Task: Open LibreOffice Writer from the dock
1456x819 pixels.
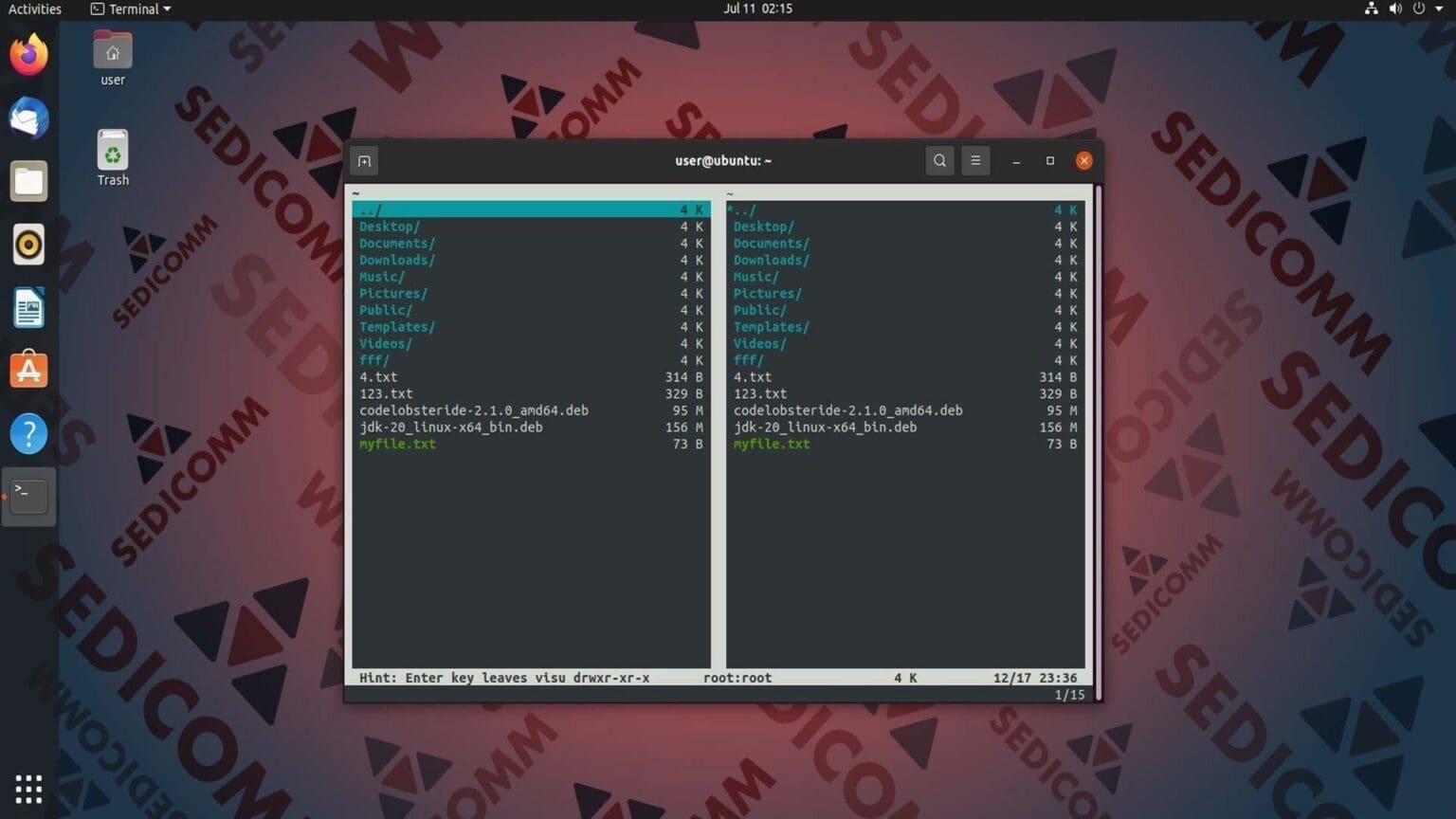Action: [28, 307]
